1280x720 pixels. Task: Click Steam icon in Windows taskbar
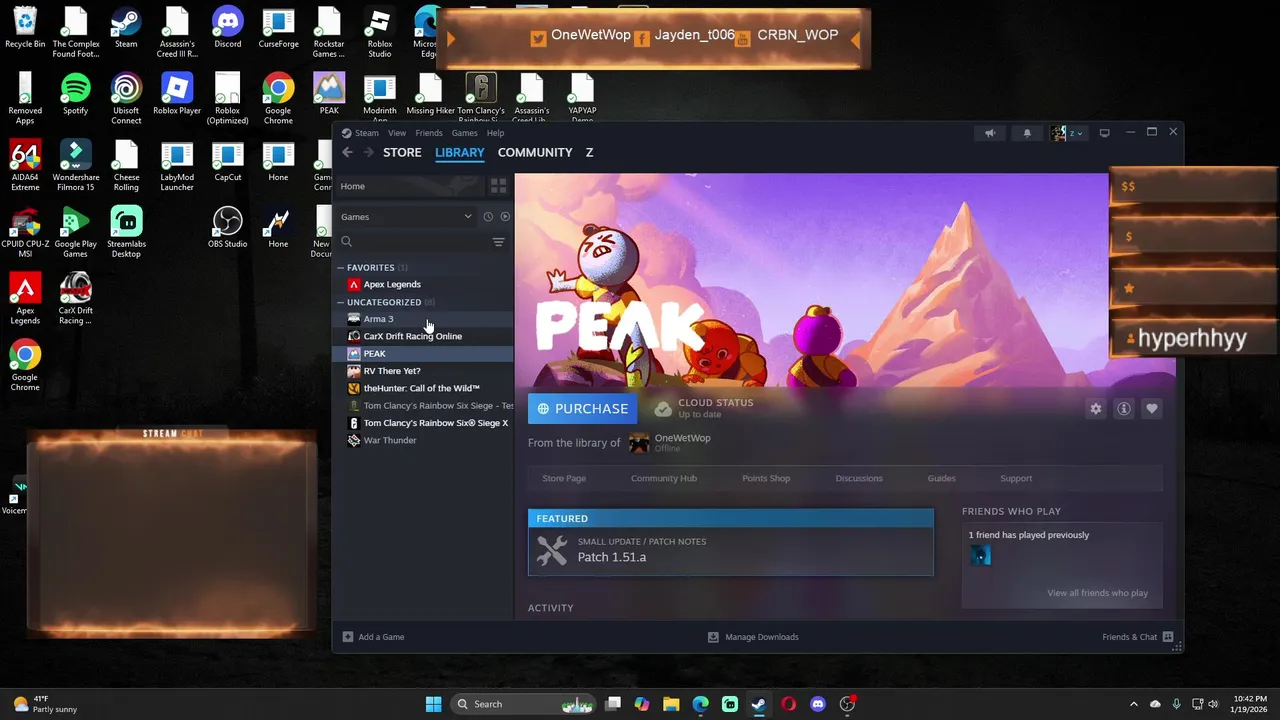click(x=759, y=704)
